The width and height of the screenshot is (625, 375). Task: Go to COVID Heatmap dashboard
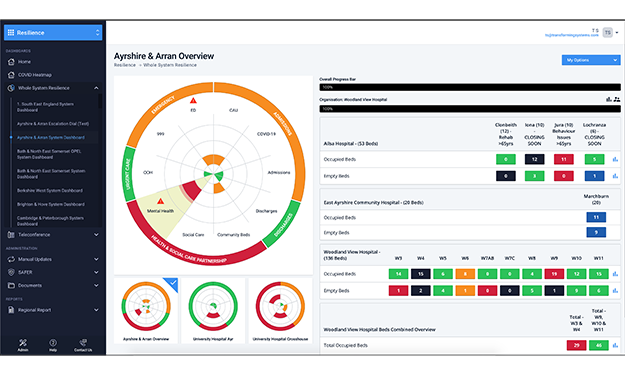[x=35, y=75]
